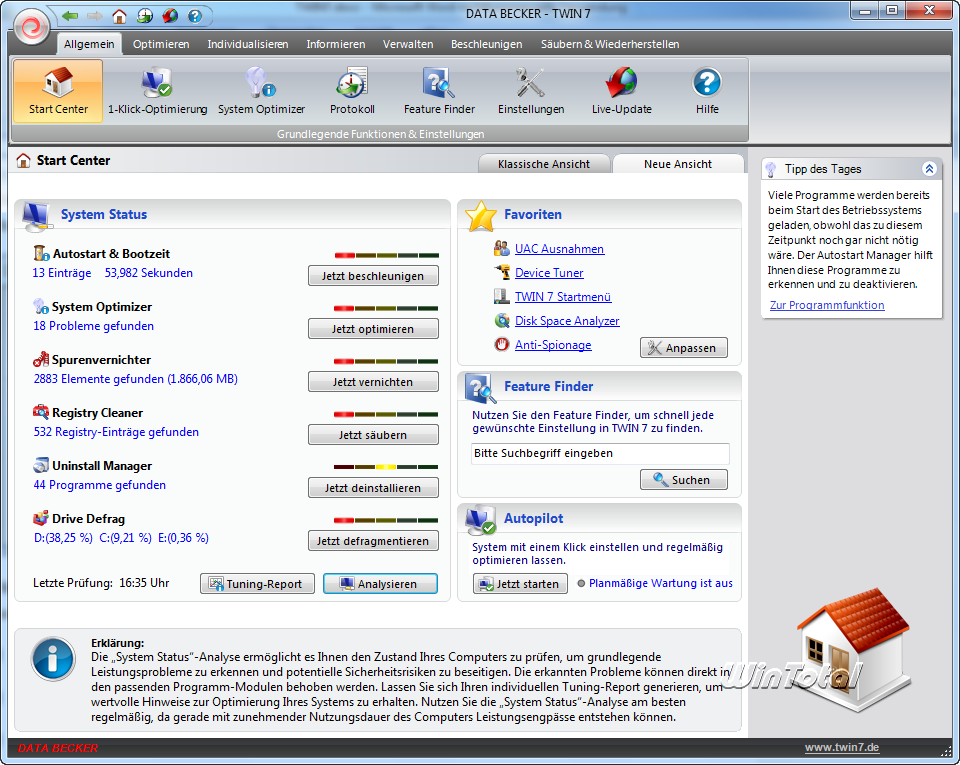Click the Spurenvernichter shredder icon
Image resolution: width=960 pixels, height=765 pixels.
point(41,359)
